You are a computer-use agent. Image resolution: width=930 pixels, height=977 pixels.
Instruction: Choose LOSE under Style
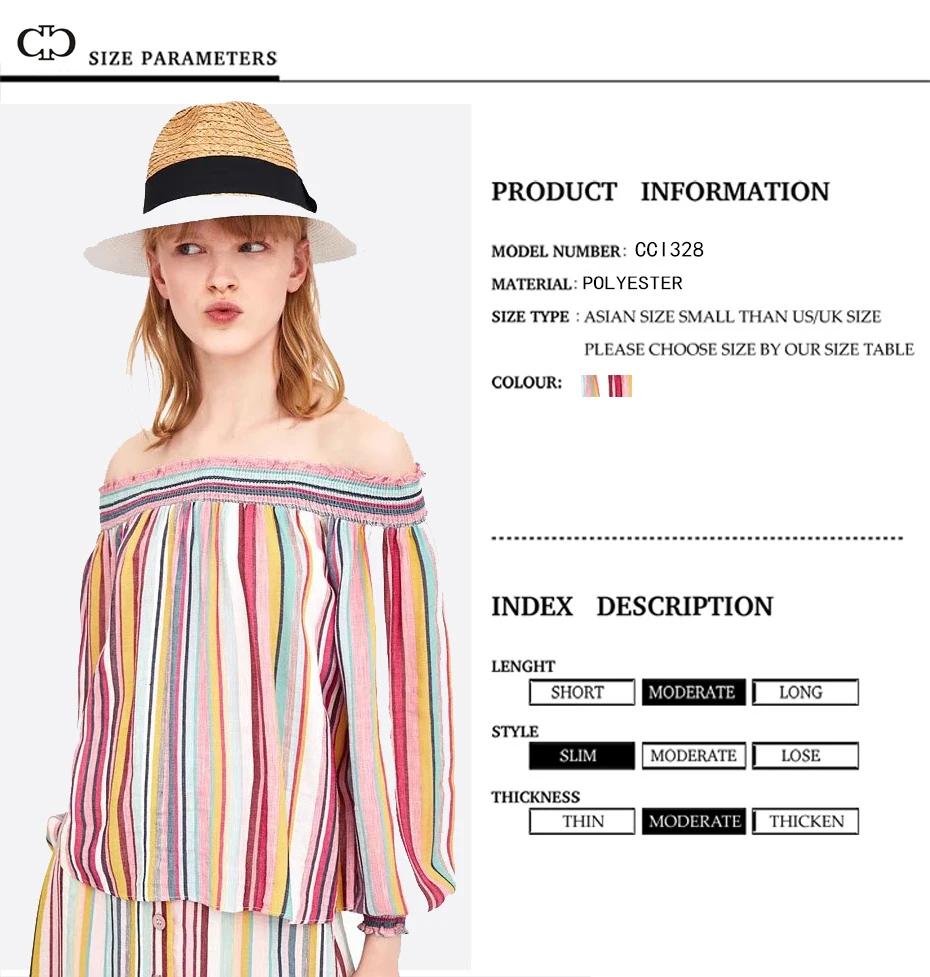point(805,756)
